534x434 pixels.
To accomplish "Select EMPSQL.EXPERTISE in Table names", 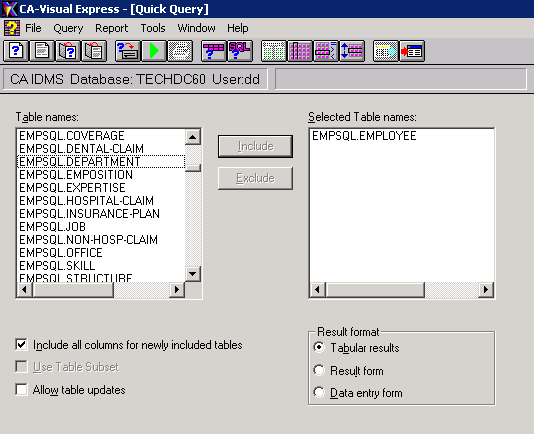I will (101, 187).
